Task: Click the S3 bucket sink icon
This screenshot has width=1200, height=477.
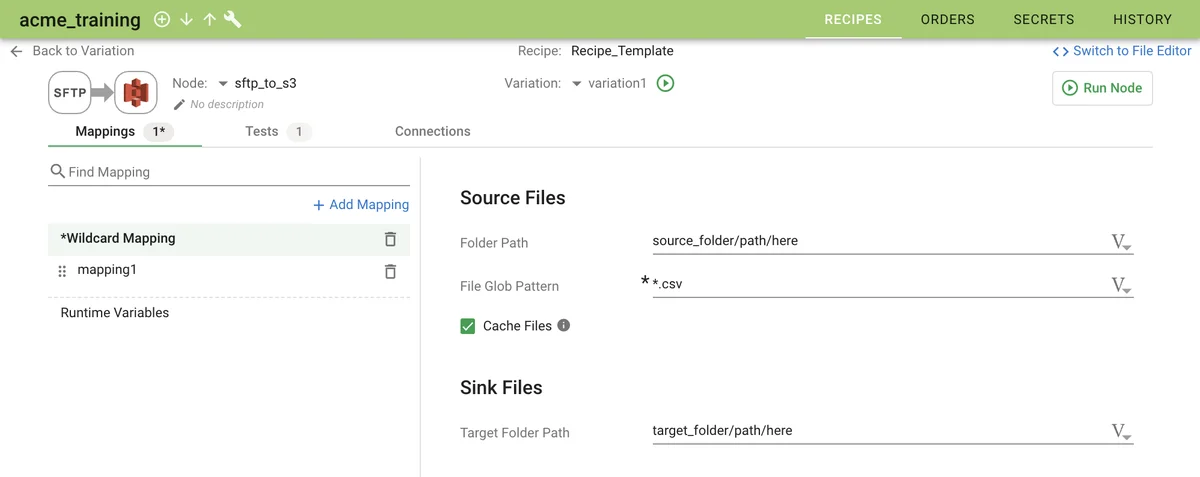Action: (x=136, y=93)
